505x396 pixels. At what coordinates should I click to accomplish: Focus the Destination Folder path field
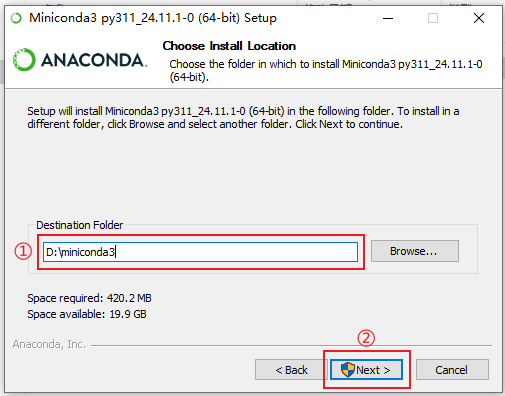[200, 252]
